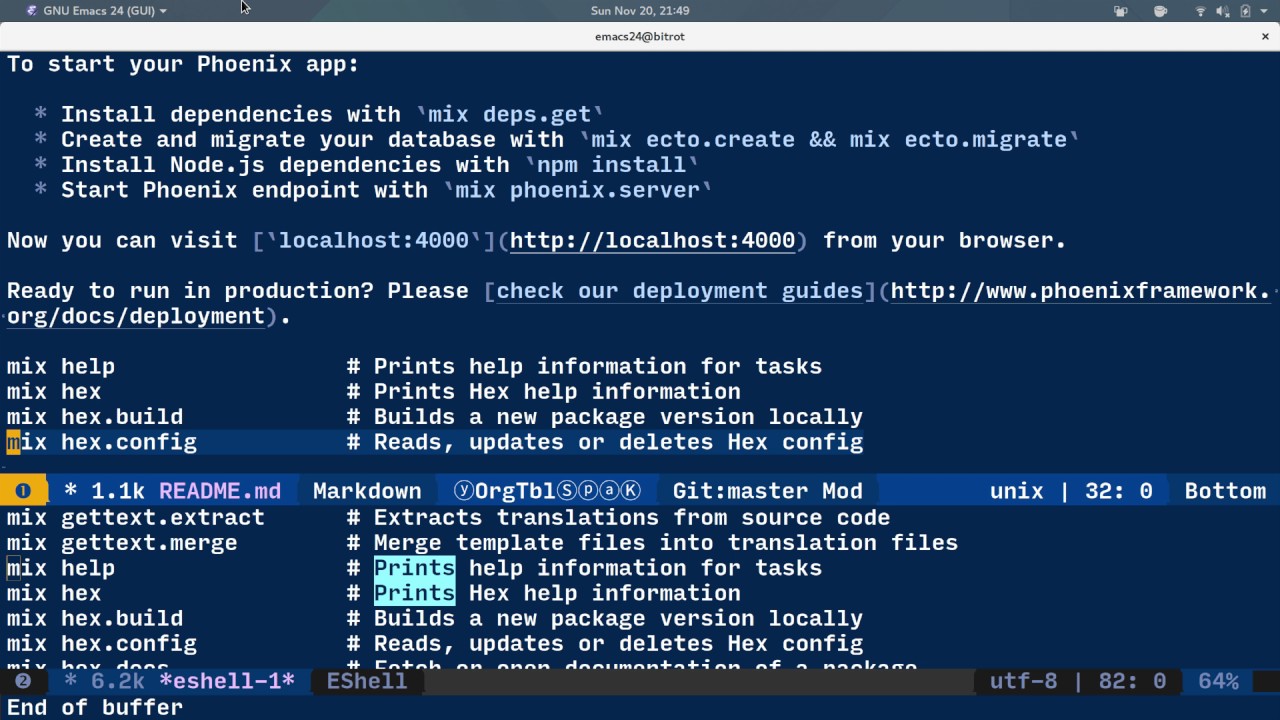Click the circled p minor-mode indicator

point(588,491)
